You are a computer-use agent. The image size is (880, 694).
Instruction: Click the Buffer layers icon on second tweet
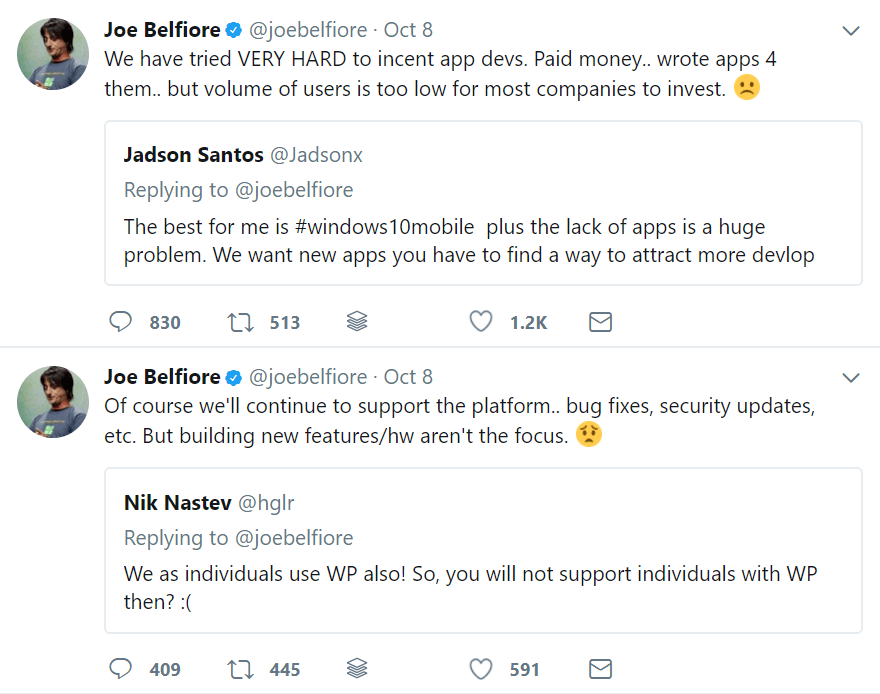coord(357,668)
